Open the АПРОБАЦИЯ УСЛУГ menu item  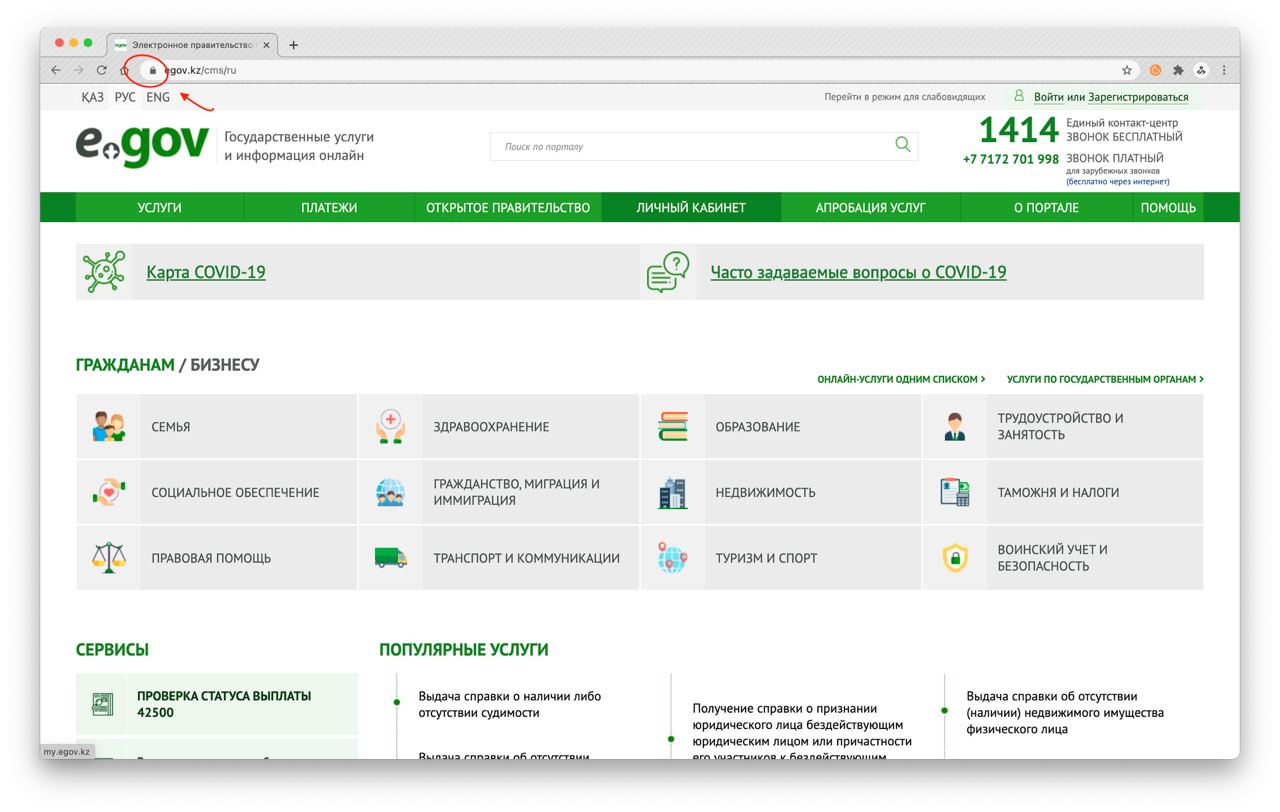(x=870, y=207)
